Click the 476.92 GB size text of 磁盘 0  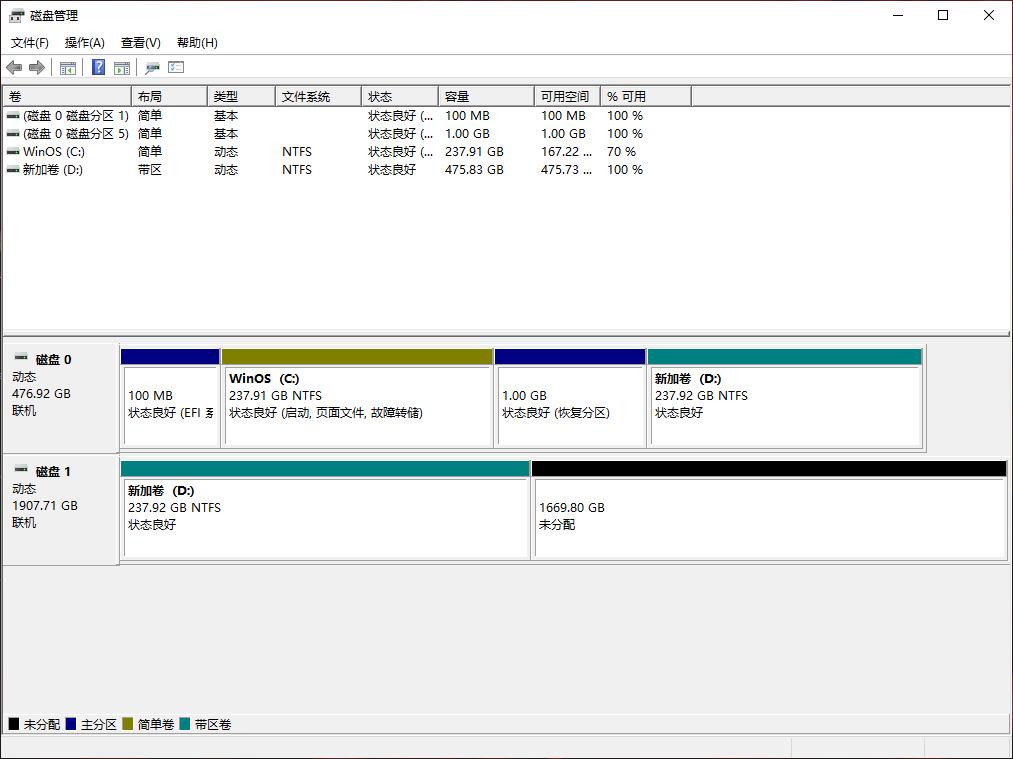click(41, 394)
